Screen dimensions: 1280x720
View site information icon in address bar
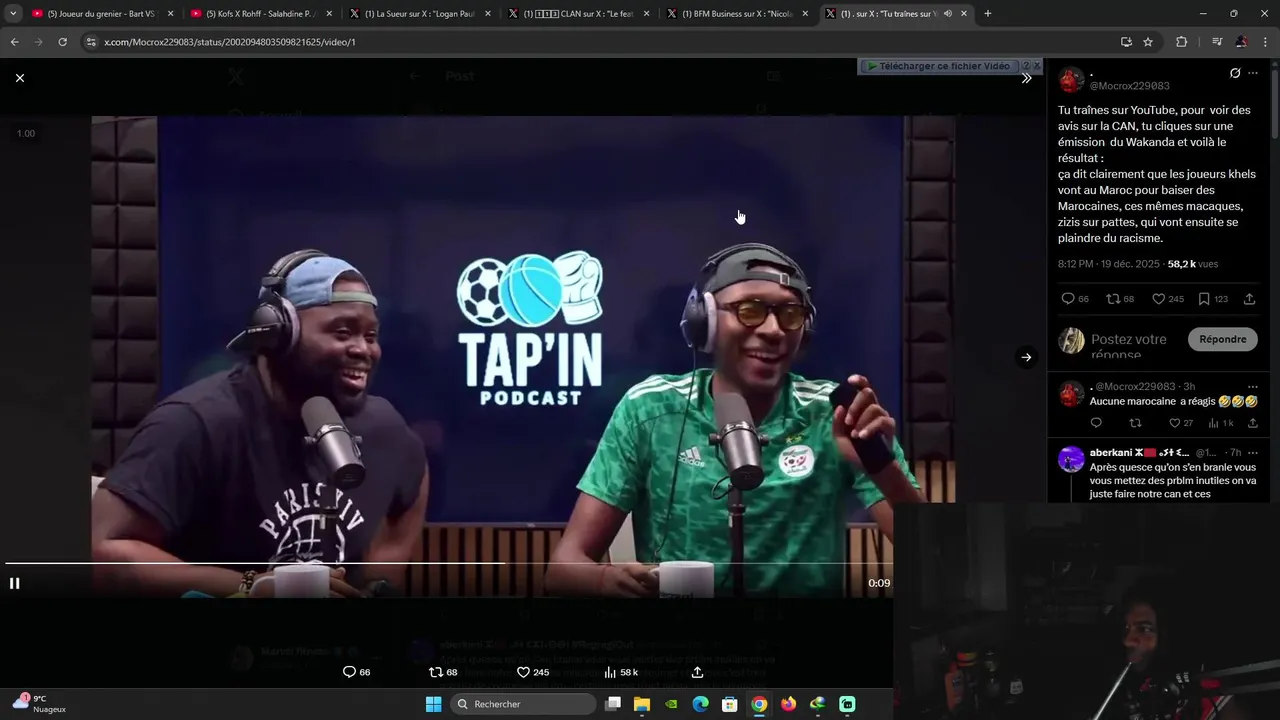click(x=91, y=42)
